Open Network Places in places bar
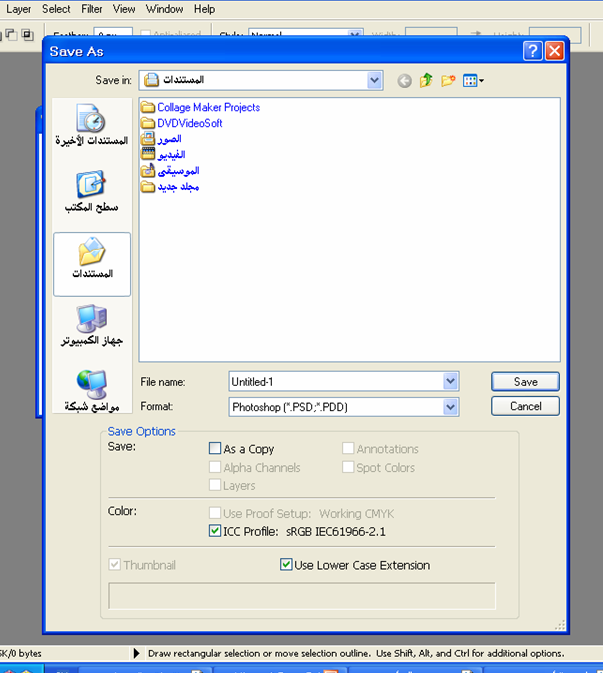Image resolution: width=603 pixels, height=673 pixels. 91,392
